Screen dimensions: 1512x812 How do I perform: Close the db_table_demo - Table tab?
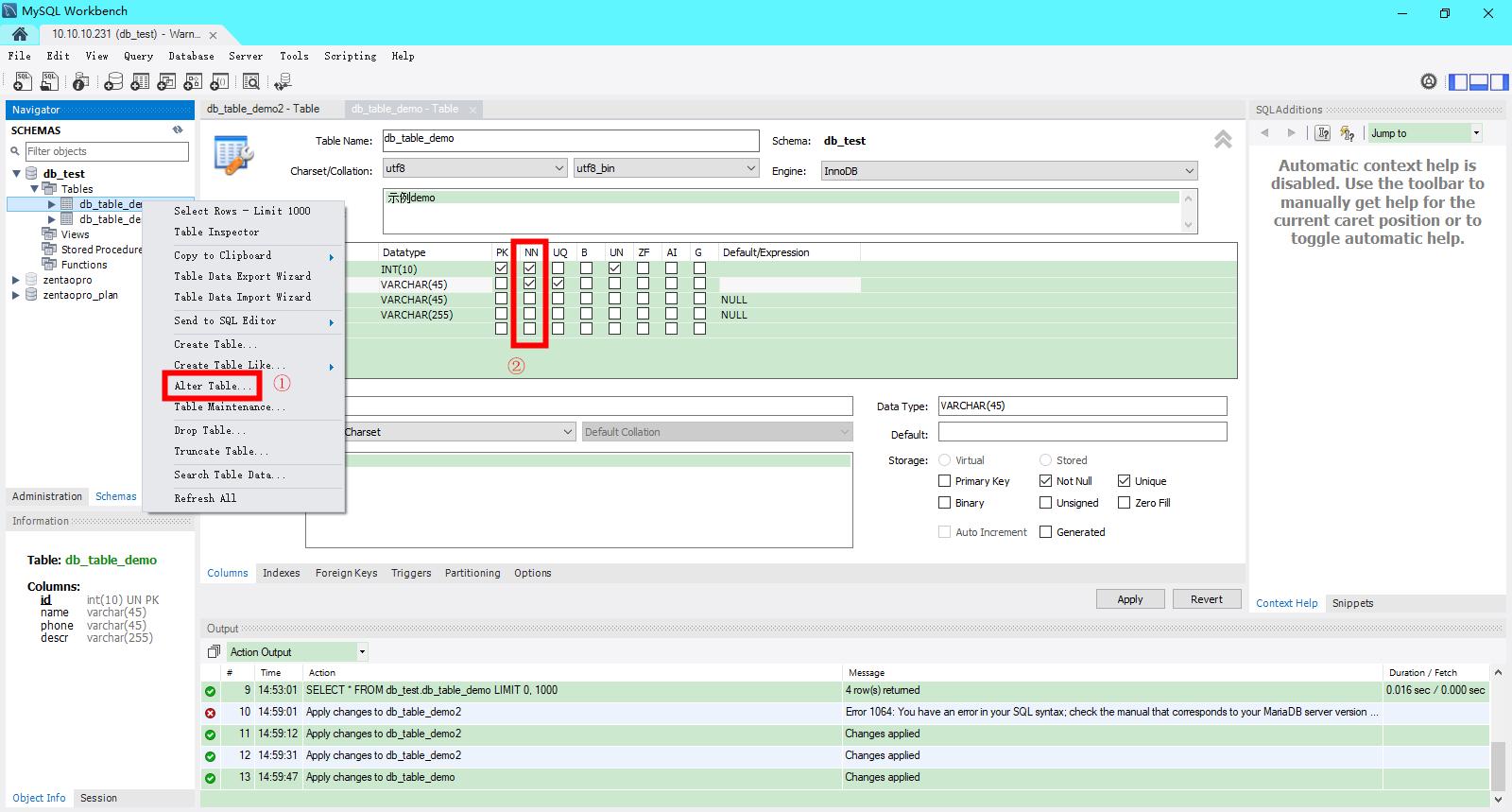pyautogui.click(x=474, y=110)
